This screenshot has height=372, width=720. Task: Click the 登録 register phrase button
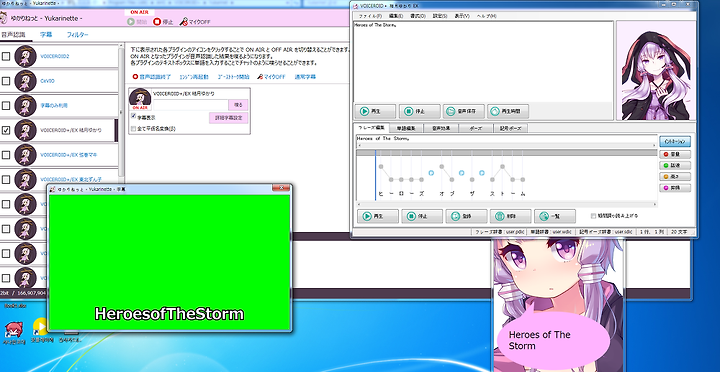(466, 216)
